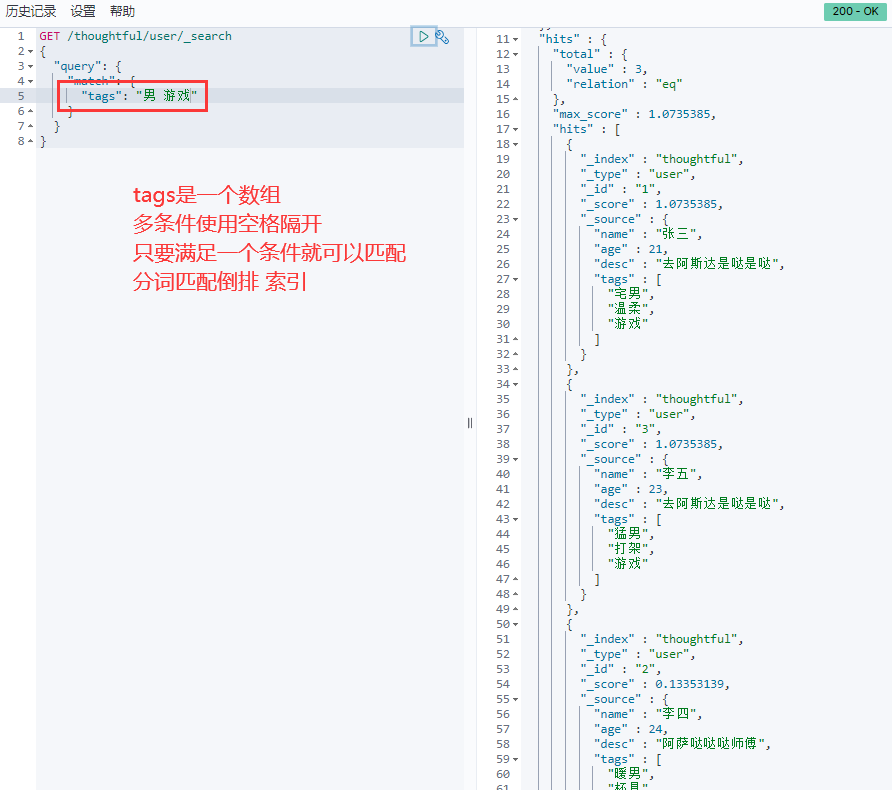The width and height of the screenshot is (892, 790).
Task: Toggle fold arrow at request line 7
Action: (31, 126)
